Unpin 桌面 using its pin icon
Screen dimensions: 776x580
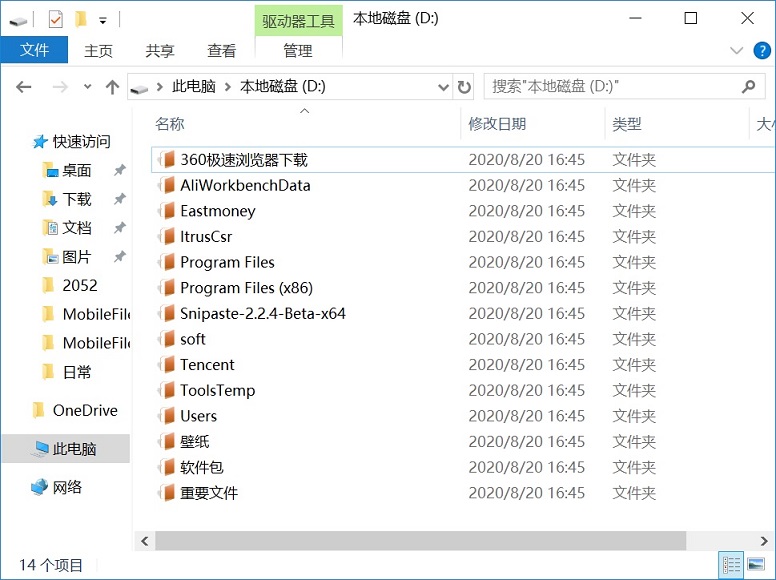[119, 170]
